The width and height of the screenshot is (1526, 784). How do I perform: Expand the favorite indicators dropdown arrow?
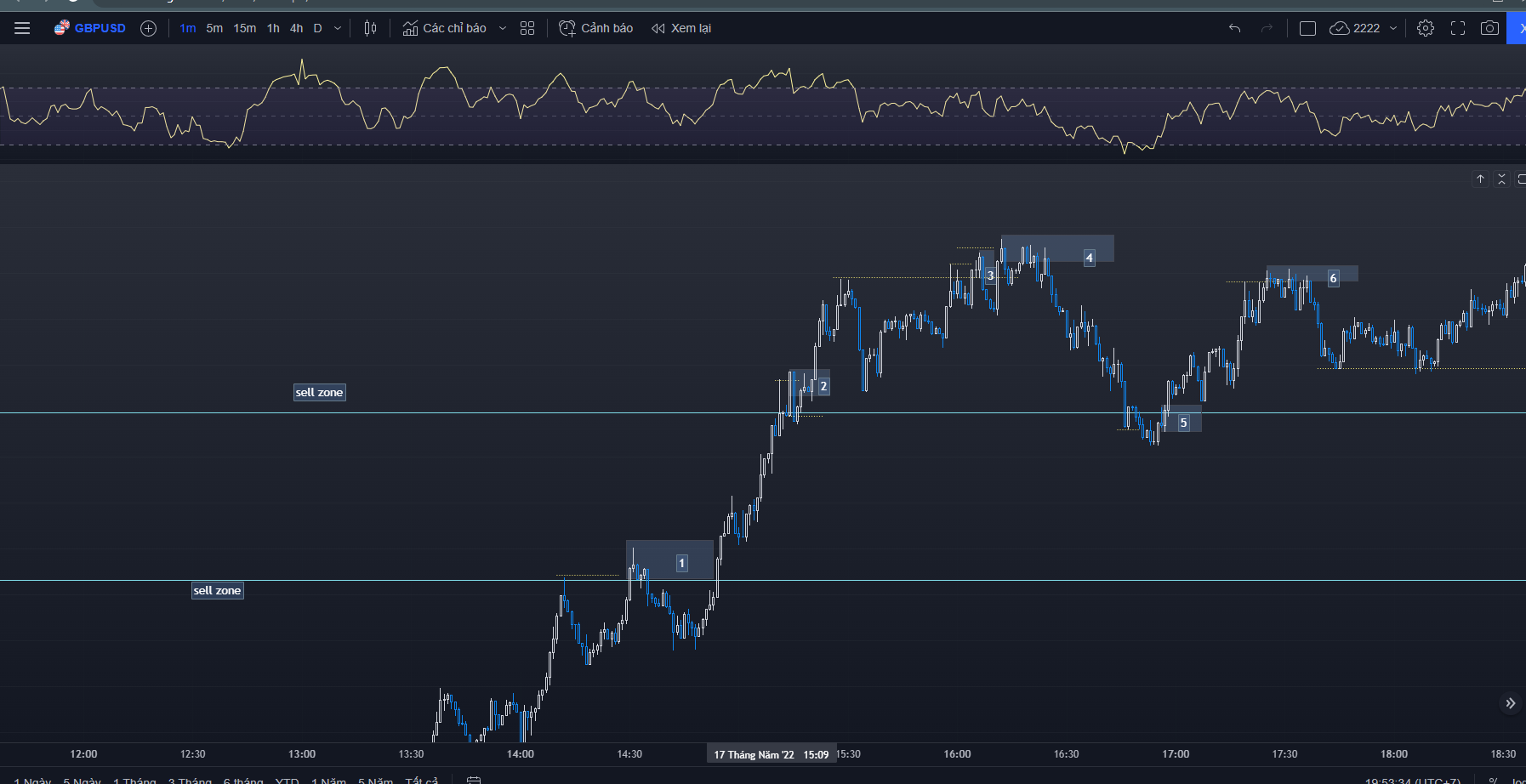[503, 28]
